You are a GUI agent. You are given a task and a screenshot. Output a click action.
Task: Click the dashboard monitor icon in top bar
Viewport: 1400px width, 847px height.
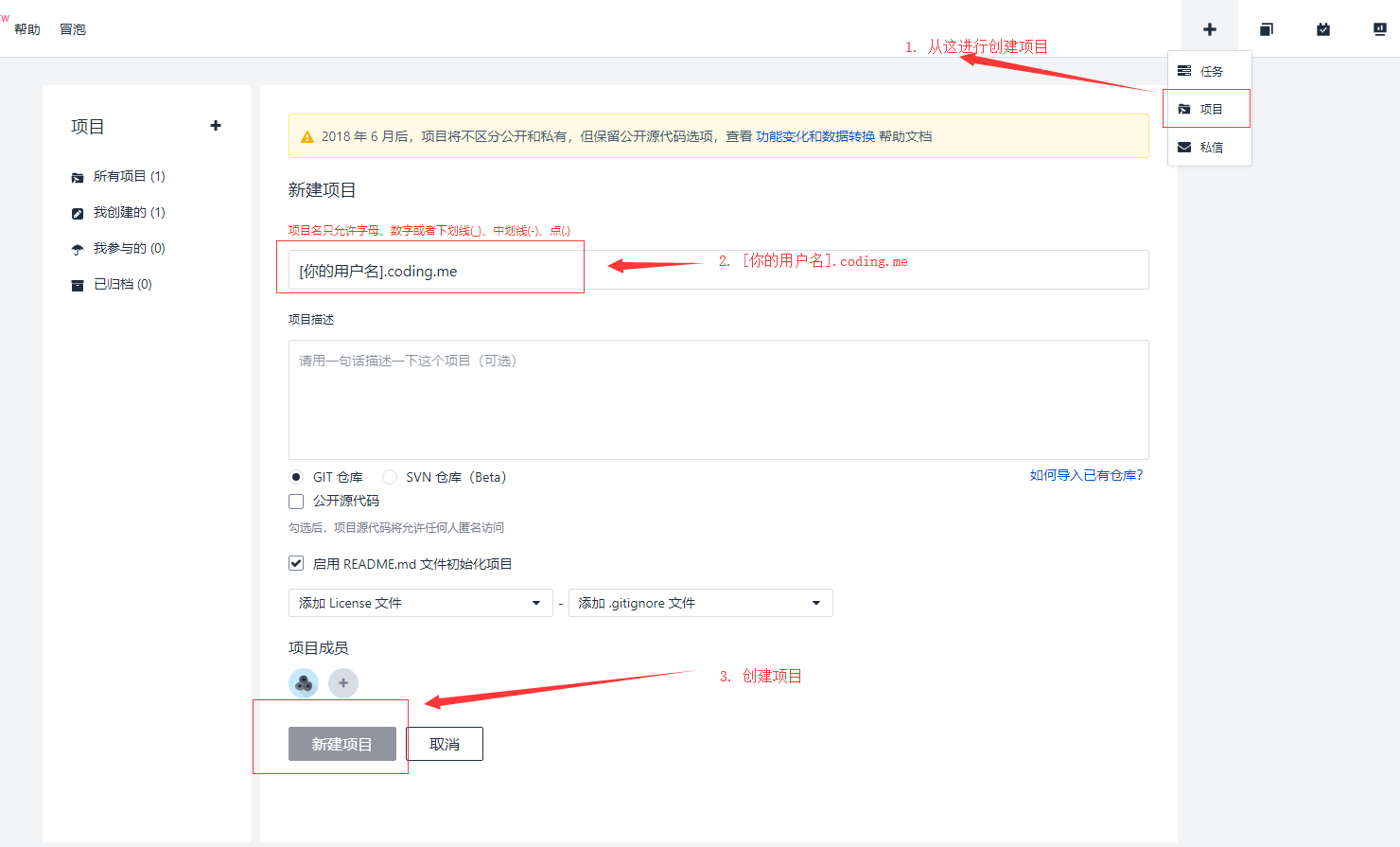[1378, 27]
